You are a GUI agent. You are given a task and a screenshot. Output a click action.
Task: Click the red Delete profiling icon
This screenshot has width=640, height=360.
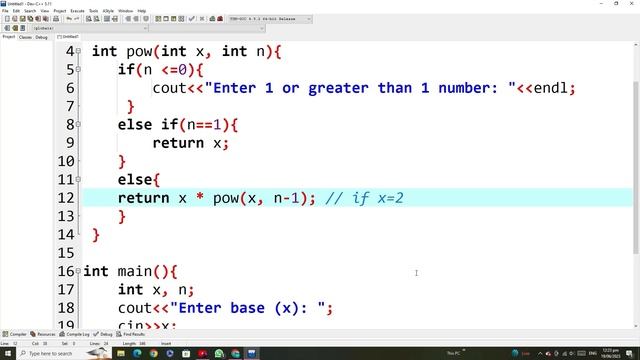[220, 19]
